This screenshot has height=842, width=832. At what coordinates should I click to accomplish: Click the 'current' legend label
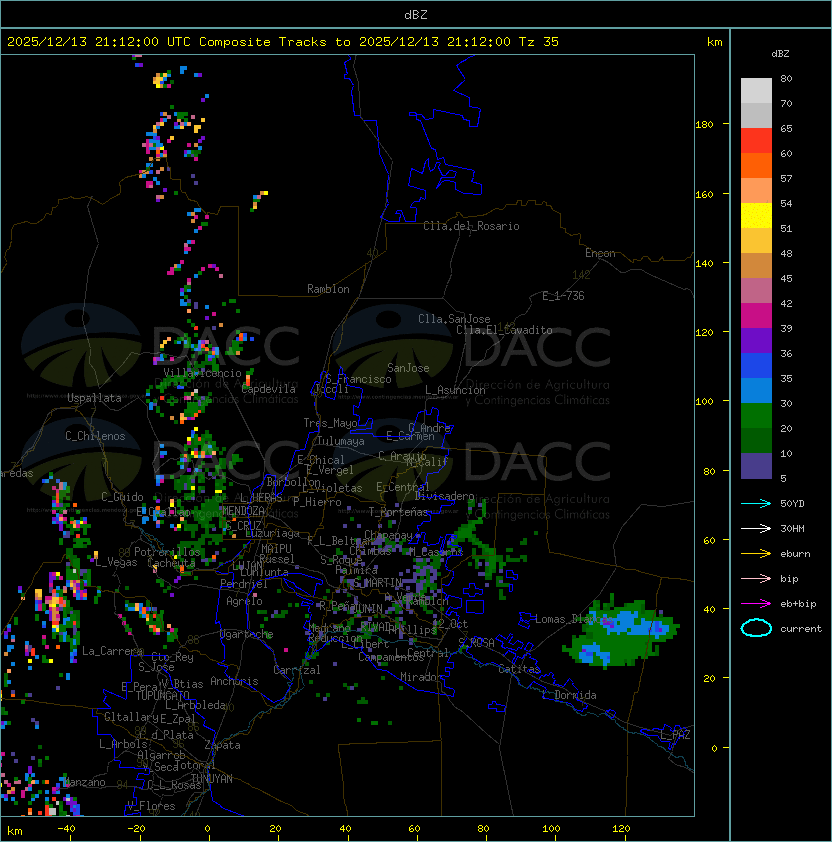[801, 629]
